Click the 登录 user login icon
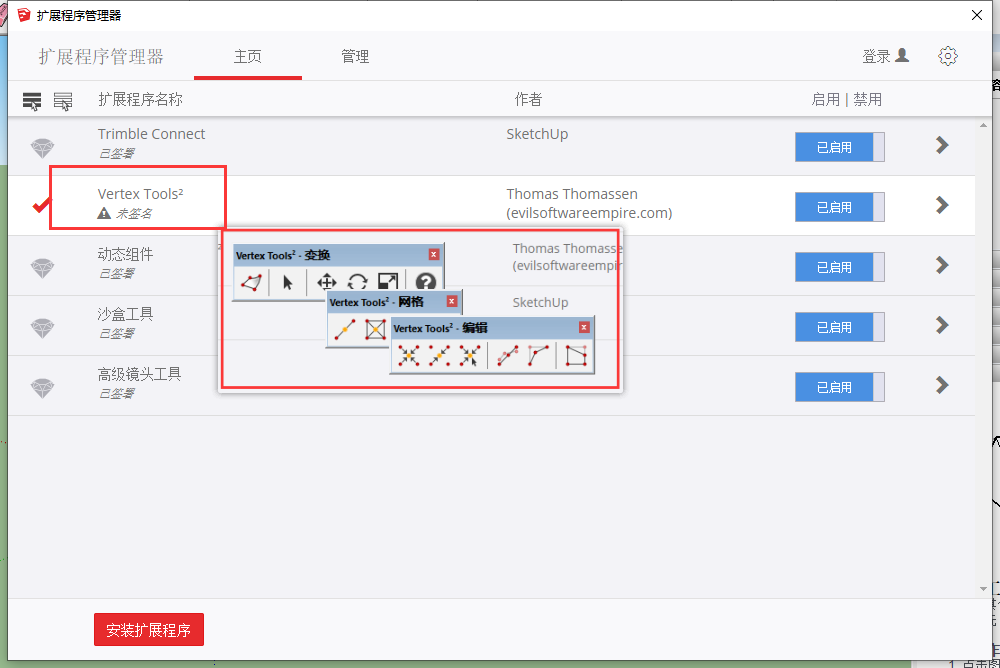The height and width of the screenshot is (668, 1000). pos(902,56)
